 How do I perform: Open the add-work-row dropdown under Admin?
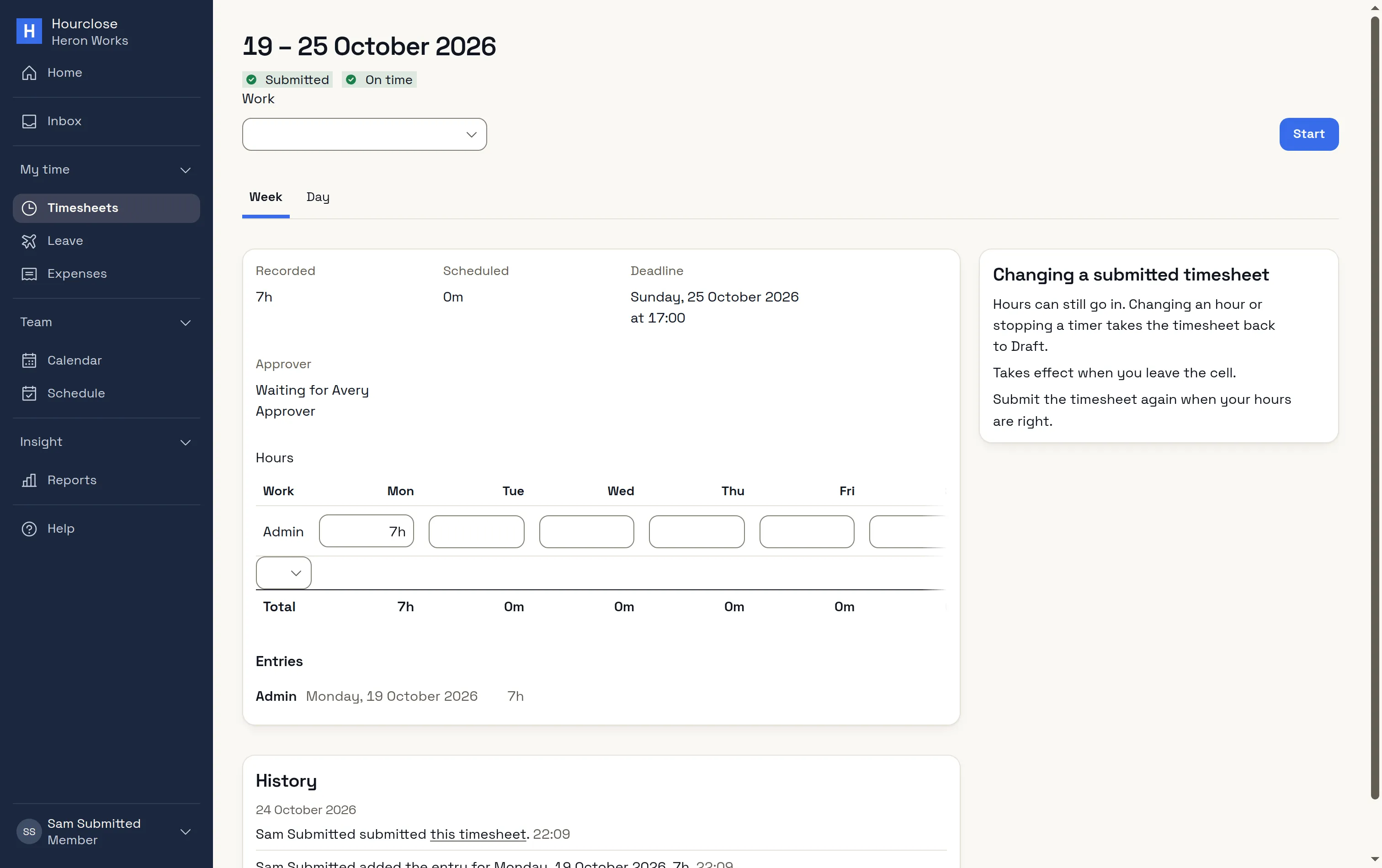pos(283,572)
